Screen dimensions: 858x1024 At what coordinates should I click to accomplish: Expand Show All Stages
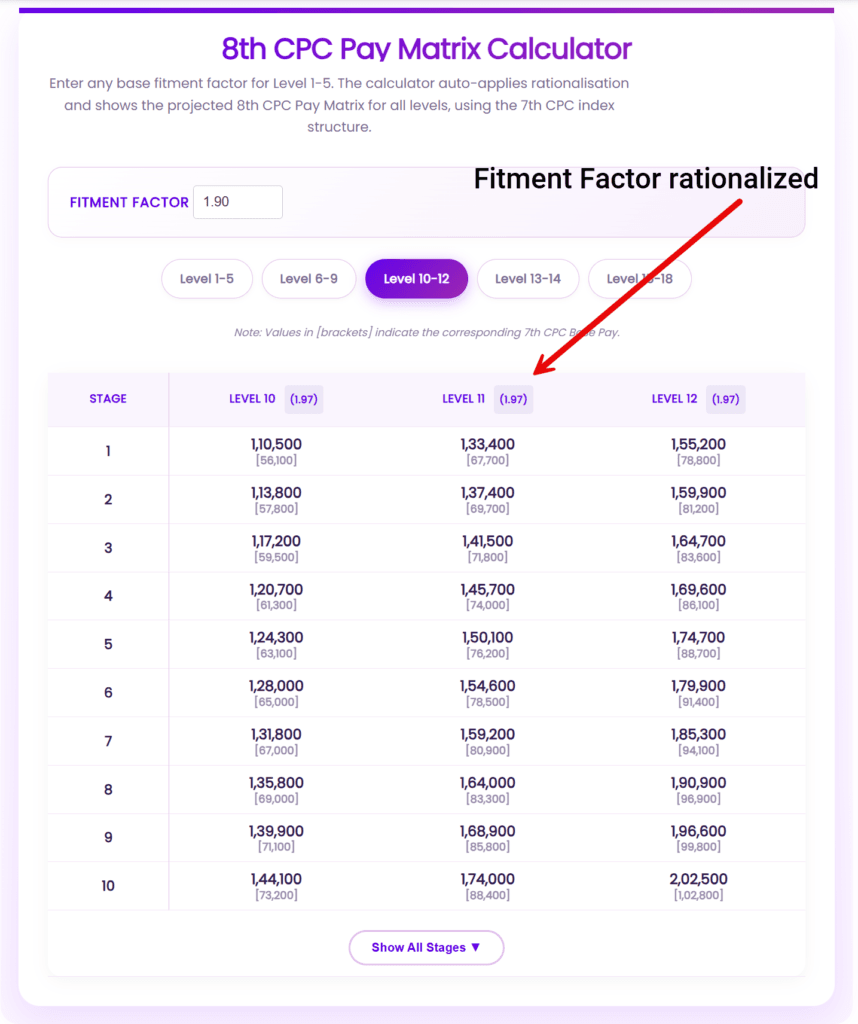tap(426, 947)
